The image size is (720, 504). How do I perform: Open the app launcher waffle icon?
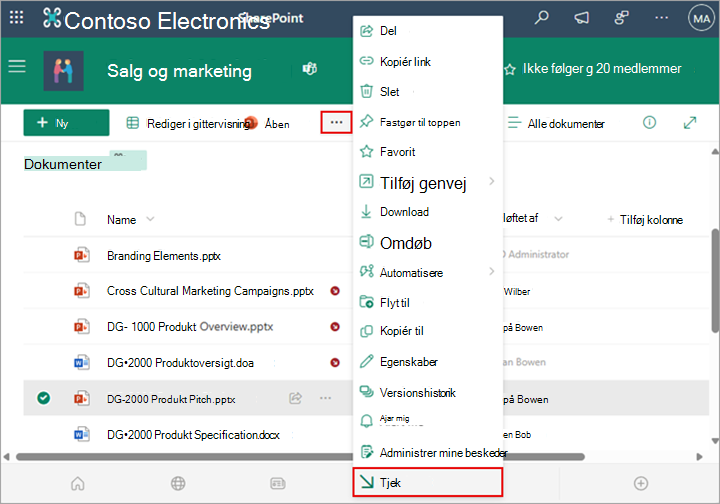coord(17,18)
